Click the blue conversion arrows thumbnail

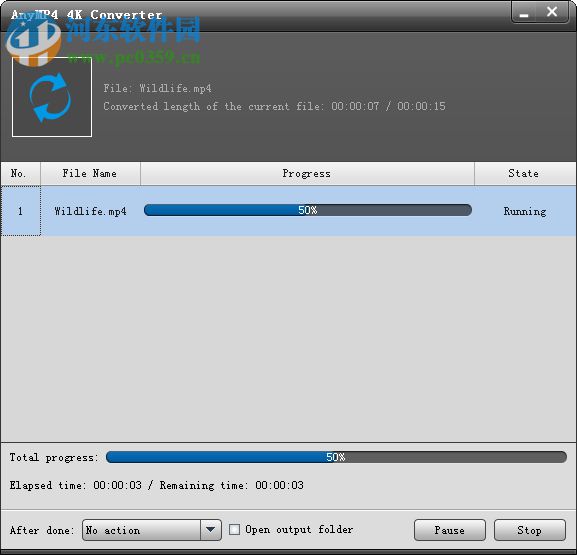(x=52, y=97)
